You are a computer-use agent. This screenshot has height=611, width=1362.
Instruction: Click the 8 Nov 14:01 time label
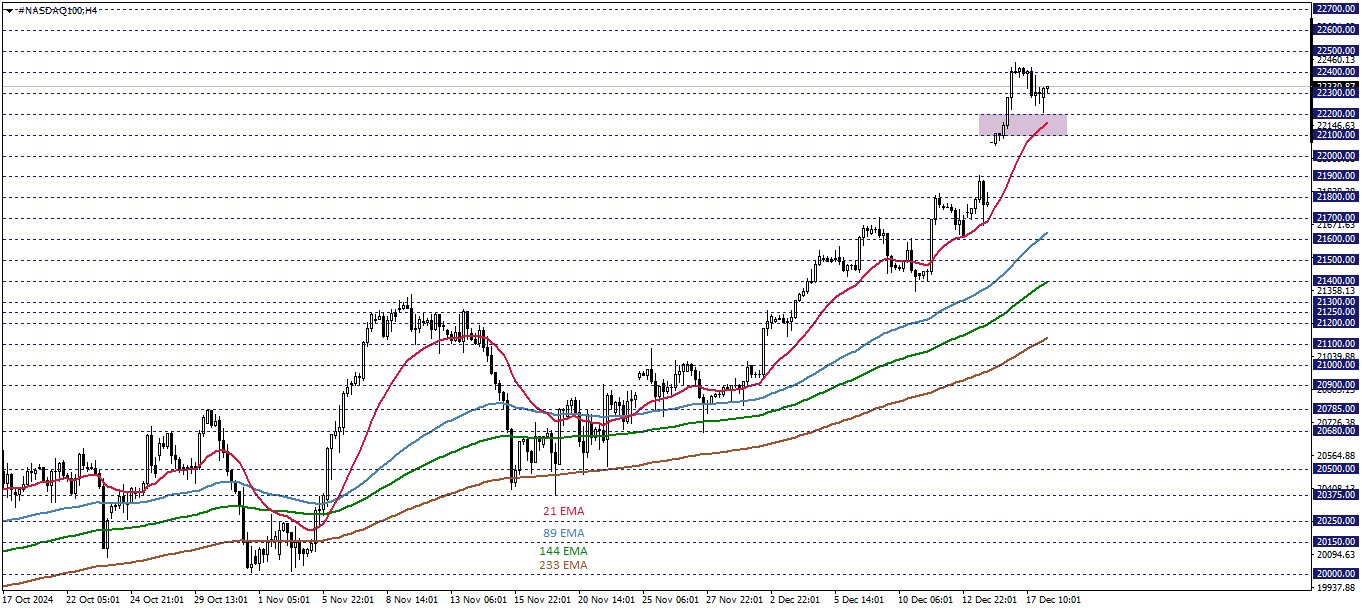pyautogui.click(x=414, y=600)
